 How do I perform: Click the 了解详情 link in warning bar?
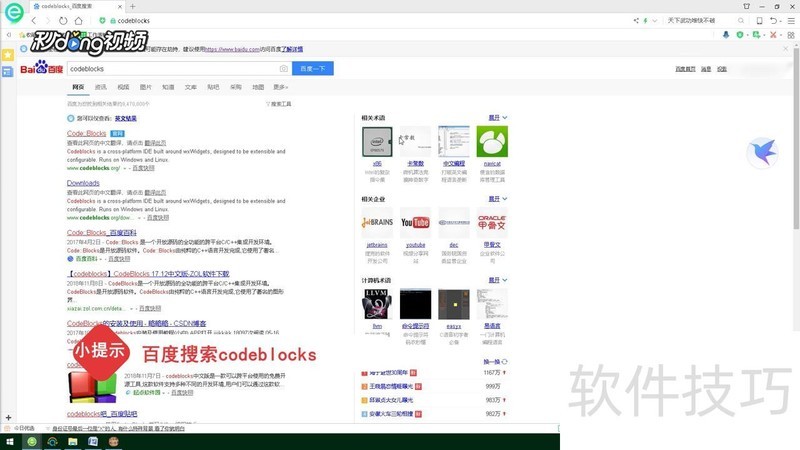(292, 49)
